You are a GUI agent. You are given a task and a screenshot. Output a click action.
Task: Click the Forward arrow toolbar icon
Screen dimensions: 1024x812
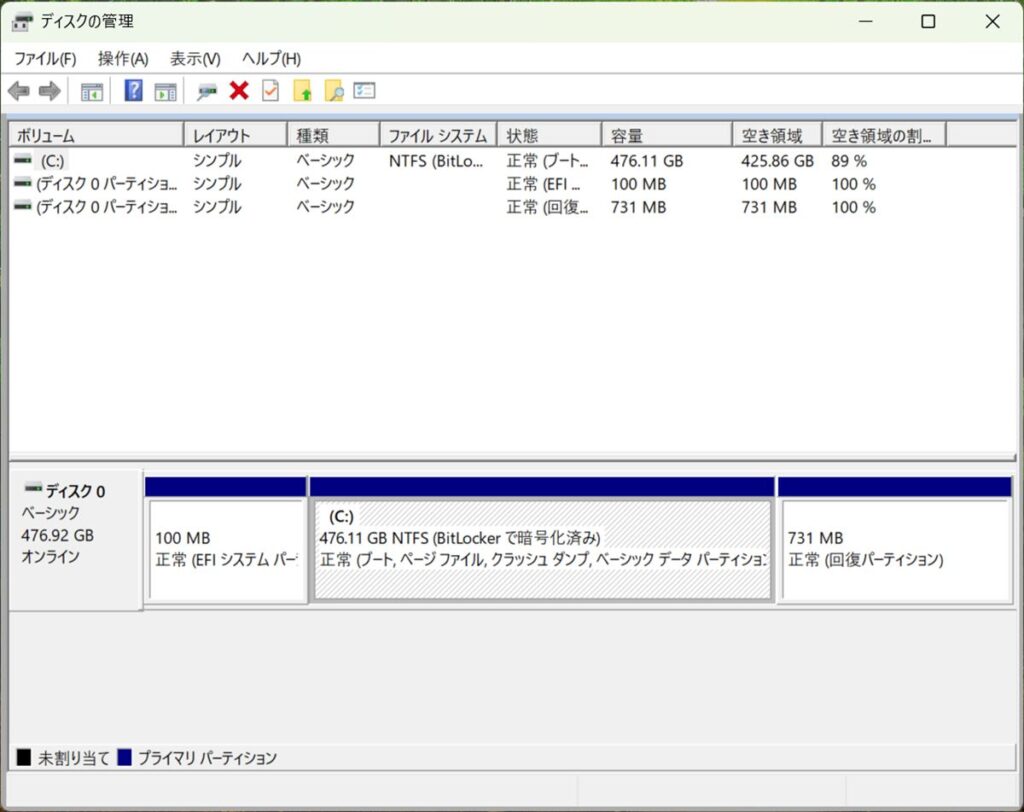coord(50,91)
